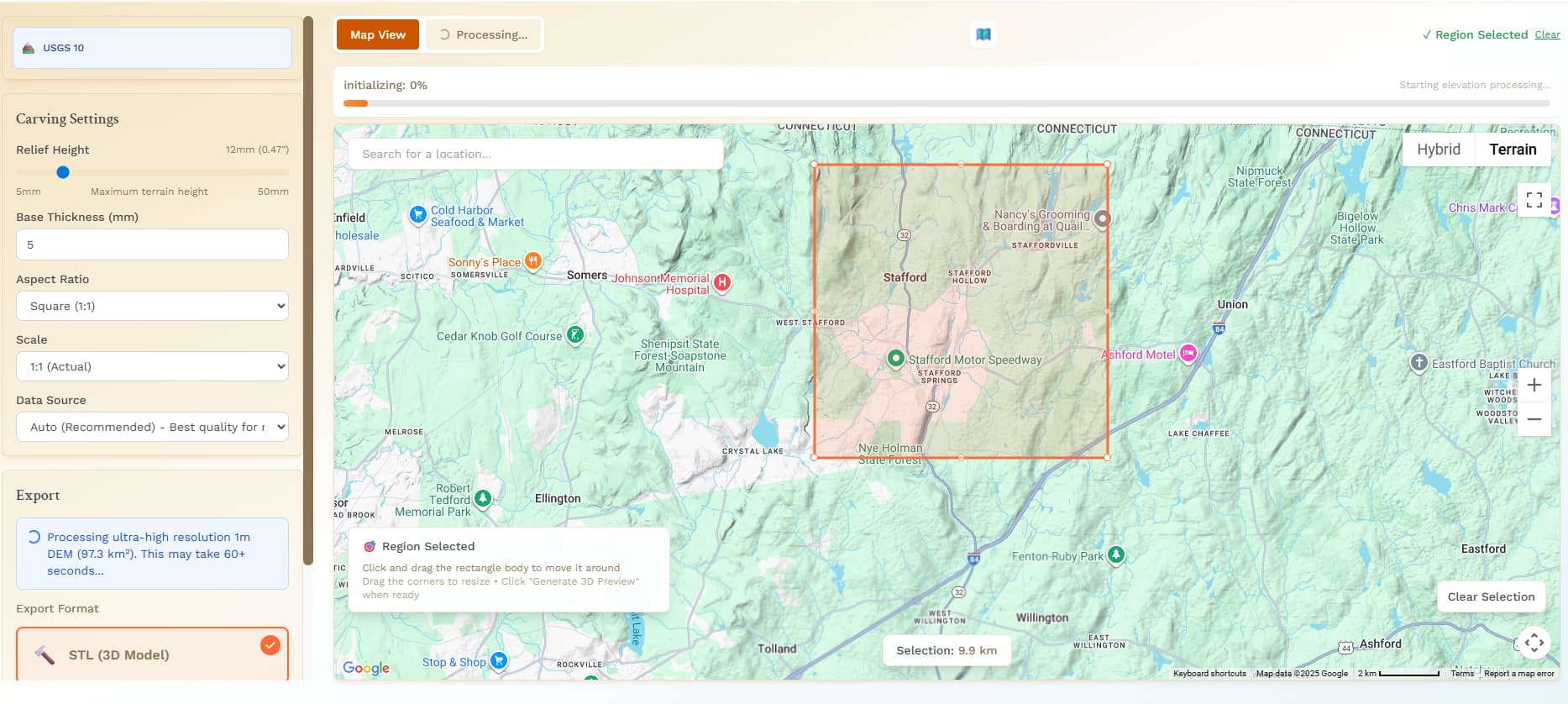Toggle fullscreen map view
The image size is (1568, 704).
[1534, 200]
